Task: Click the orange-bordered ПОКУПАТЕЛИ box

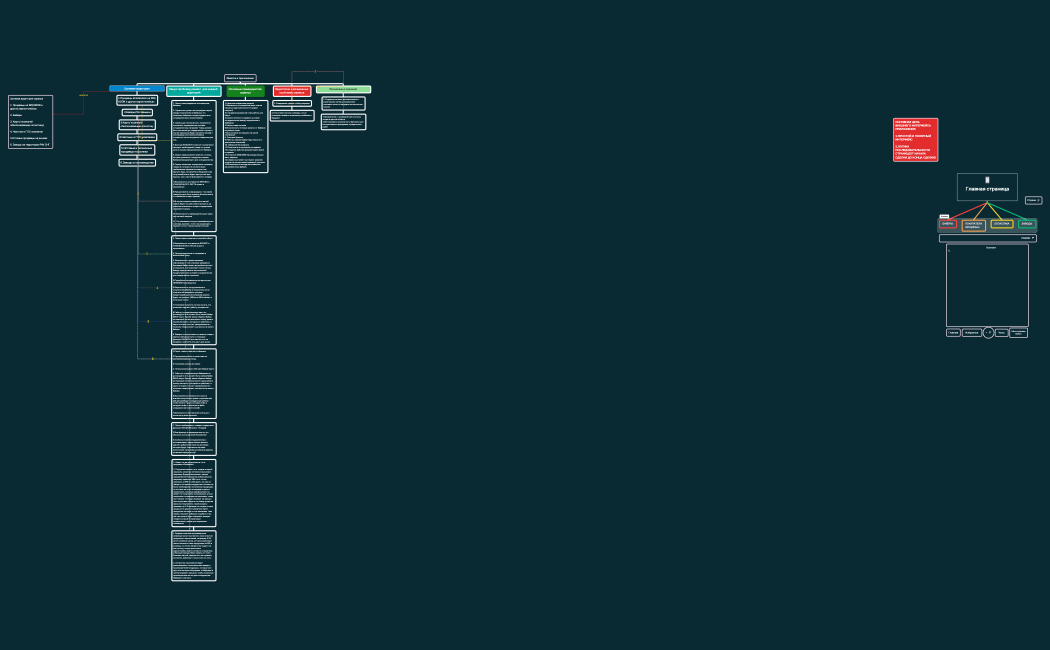Action: click(x=974, y=225)
